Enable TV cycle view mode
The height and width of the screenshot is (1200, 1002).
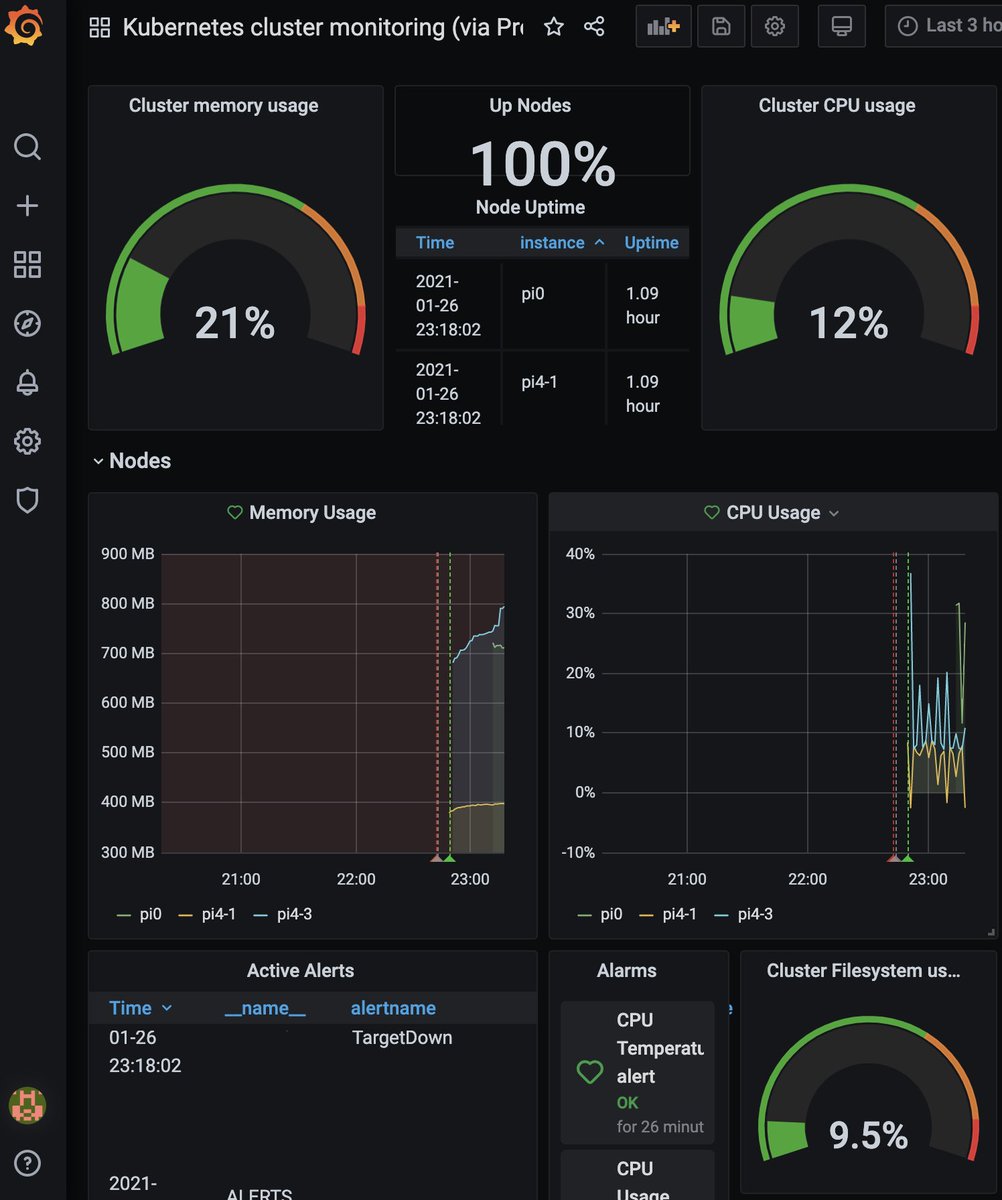tap(841, 26)
